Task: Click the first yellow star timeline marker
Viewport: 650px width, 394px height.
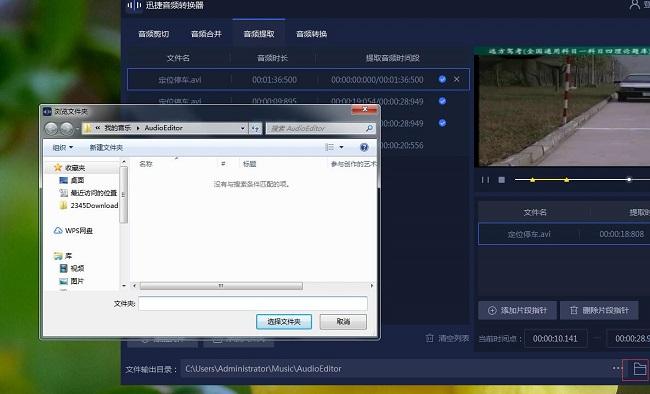Action: pos(533,180)
